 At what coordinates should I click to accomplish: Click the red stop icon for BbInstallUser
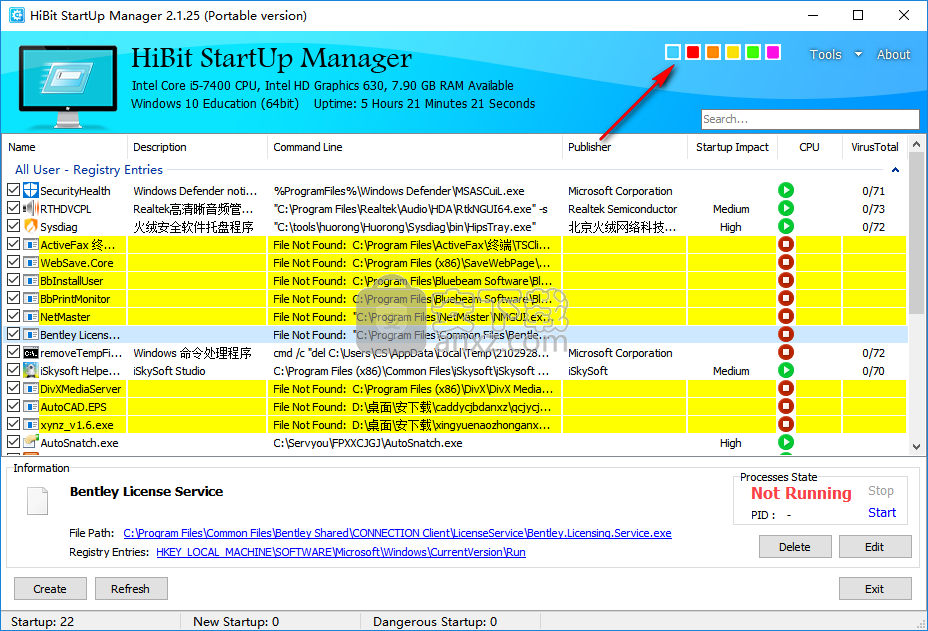click(x=785, y=280)
